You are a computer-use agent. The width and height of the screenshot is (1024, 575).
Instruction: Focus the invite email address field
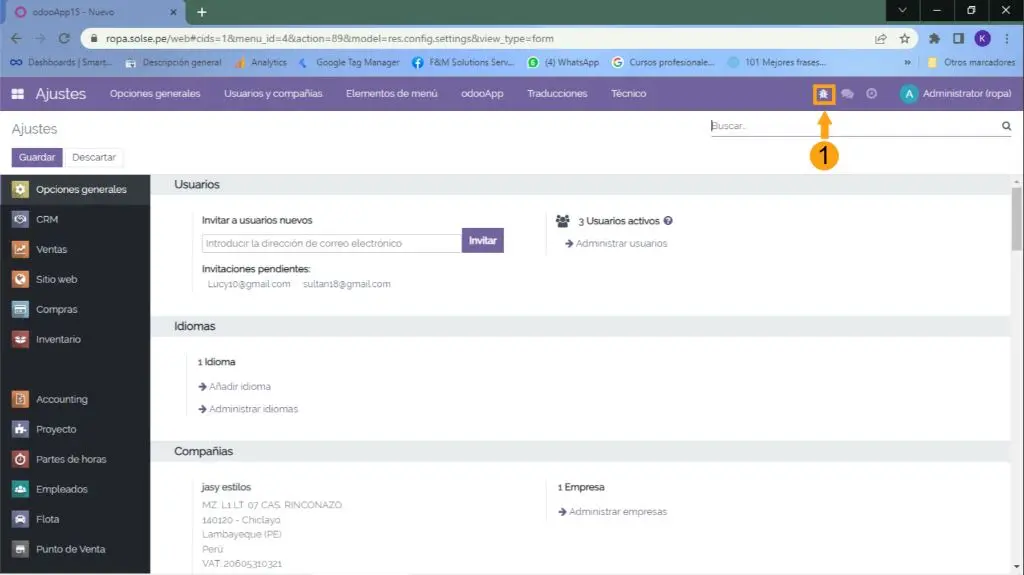tap(331, 243)
